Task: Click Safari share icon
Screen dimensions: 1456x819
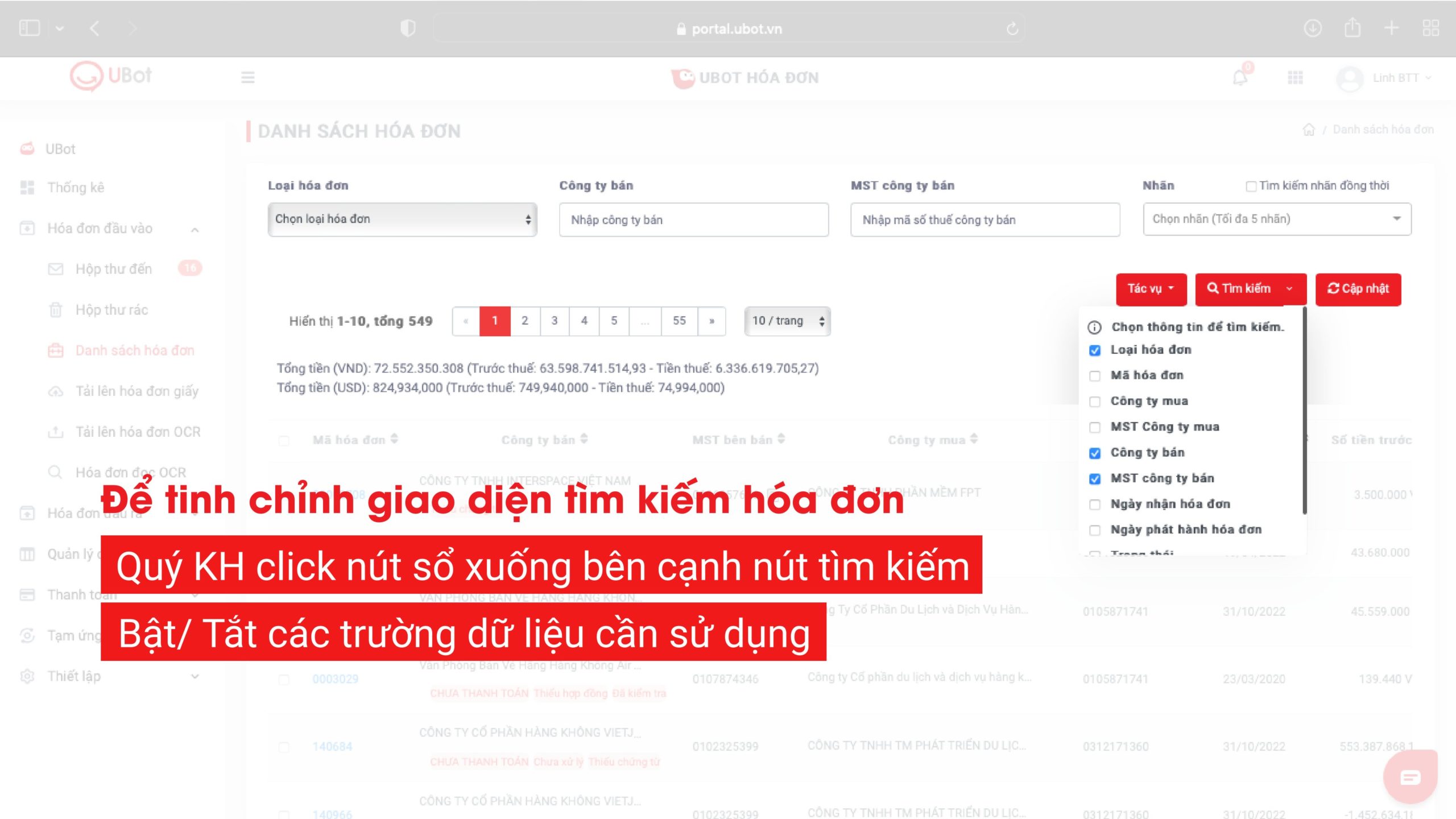Action: pyautogui.click(x=1352, y=28)
